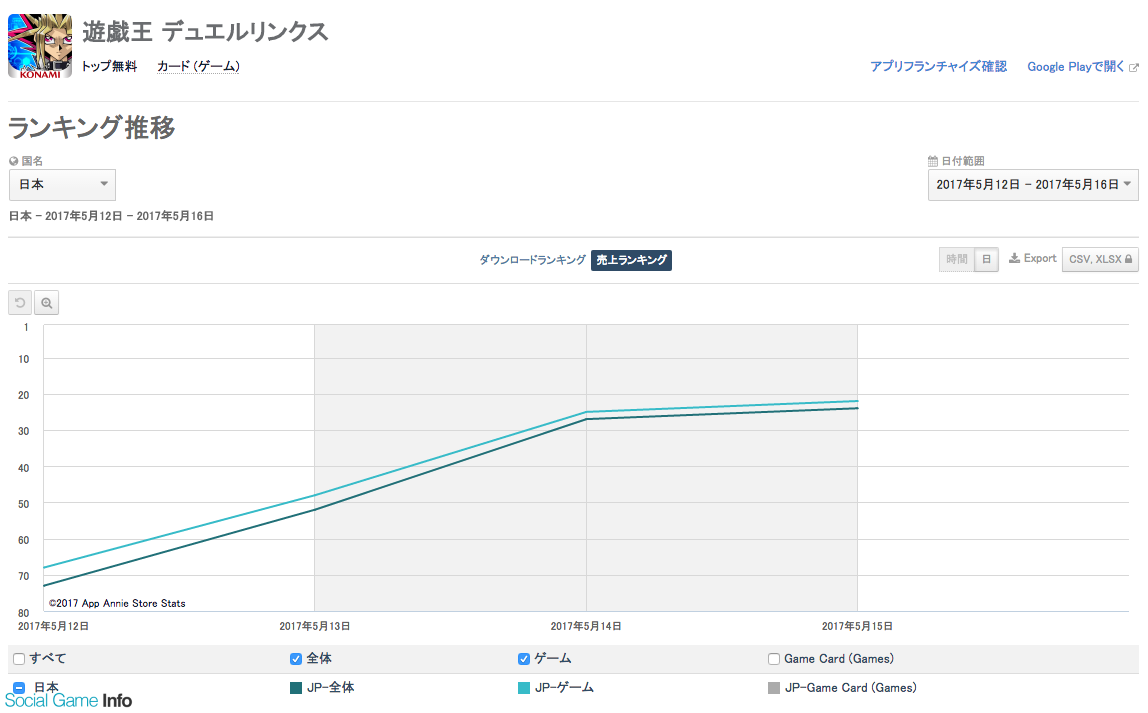Image resolution: width=1148 pixels, height=713 pixels.
Task: Click the 2017年5月12日 axis label
Action: tap(53, 627)
